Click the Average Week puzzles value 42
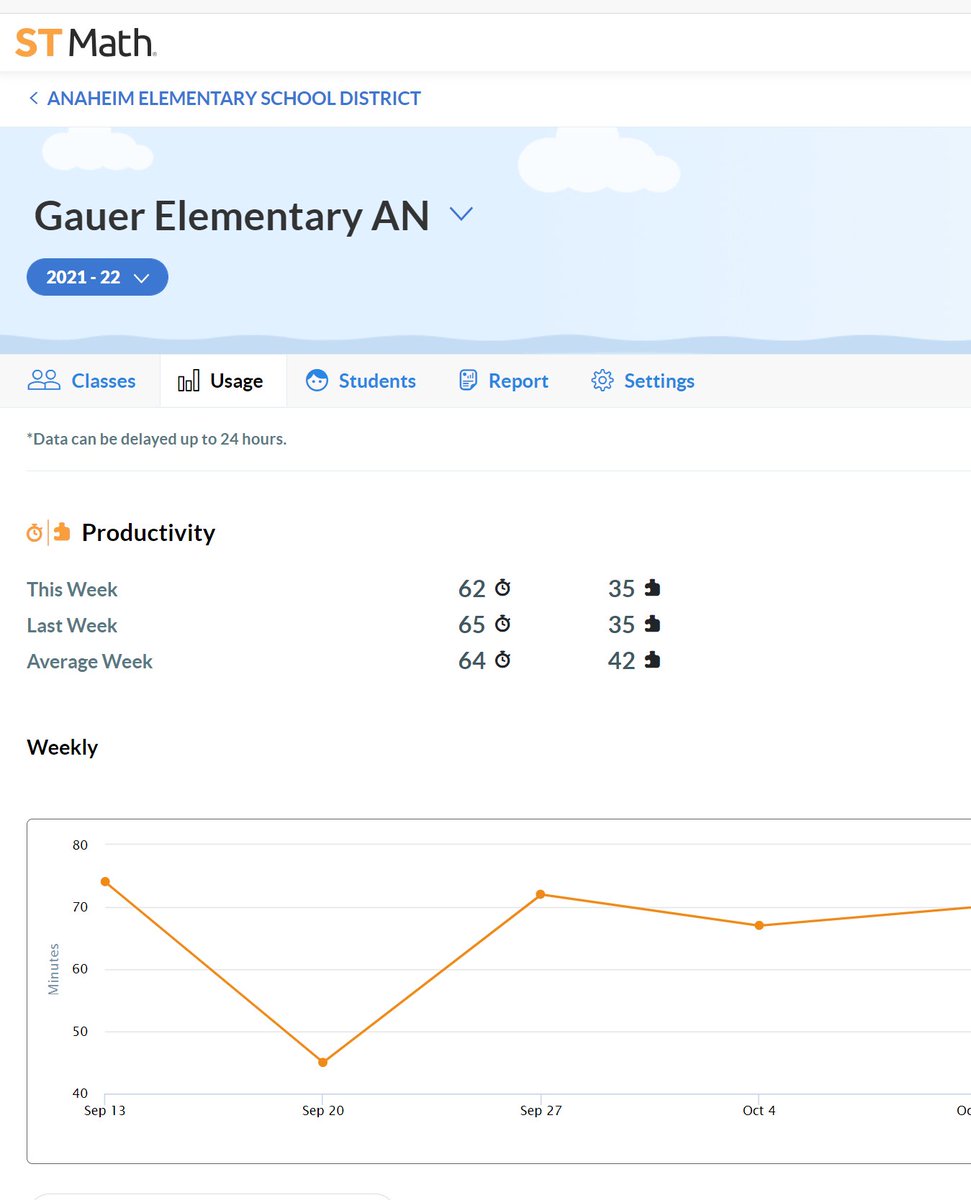Screen dimensions: 971x1200 [622, 660]
